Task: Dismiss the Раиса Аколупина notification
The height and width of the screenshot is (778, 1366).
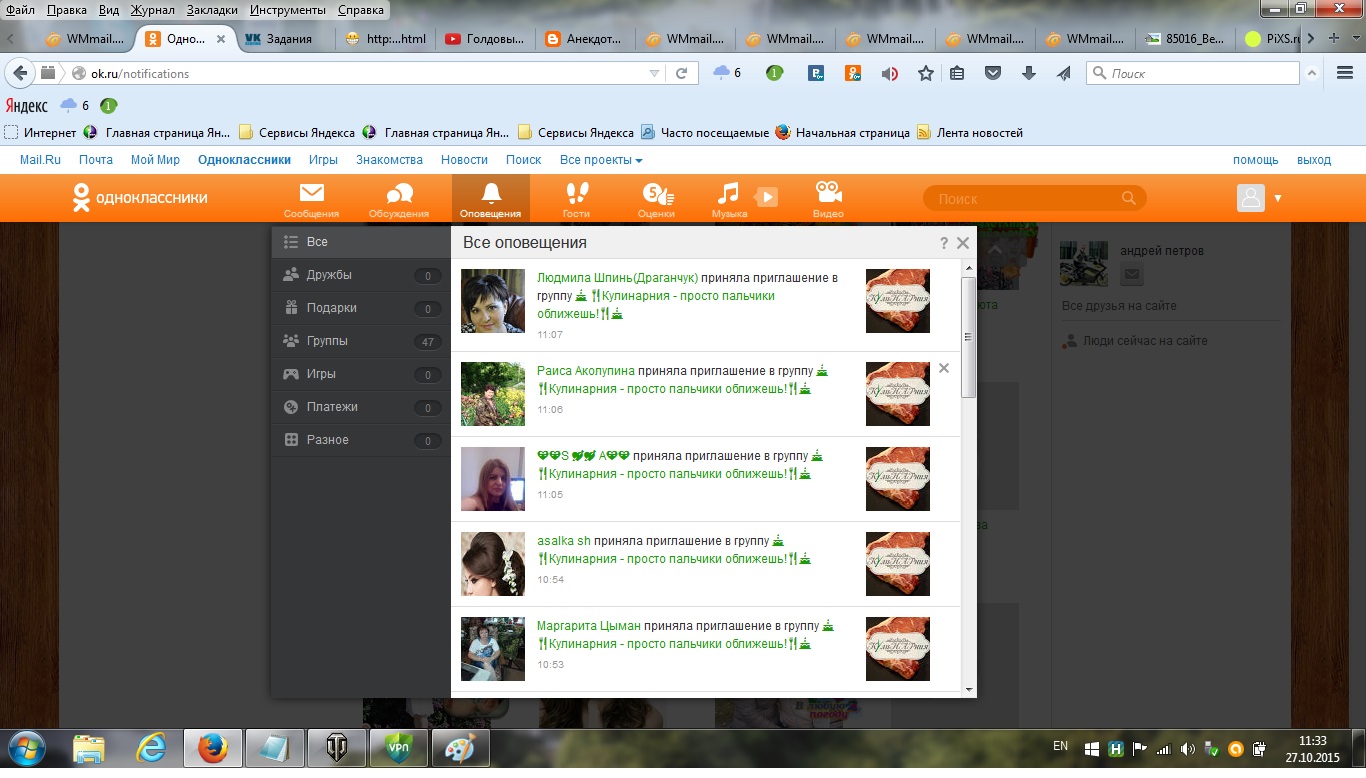Action: click(944, 368)
